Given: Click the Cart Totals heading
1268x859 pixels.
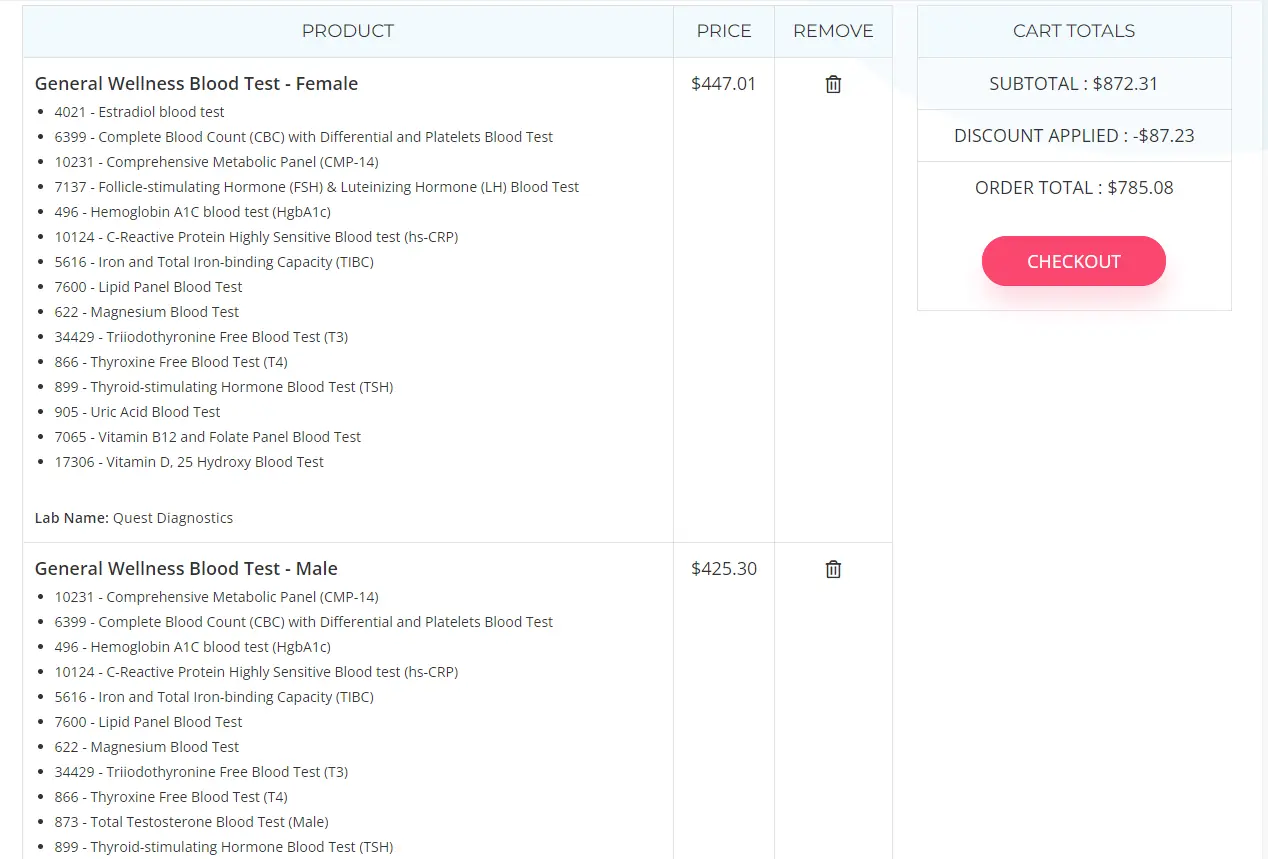Looking at the screenshot, I should pyautogui.click(x=1073, y=31).
